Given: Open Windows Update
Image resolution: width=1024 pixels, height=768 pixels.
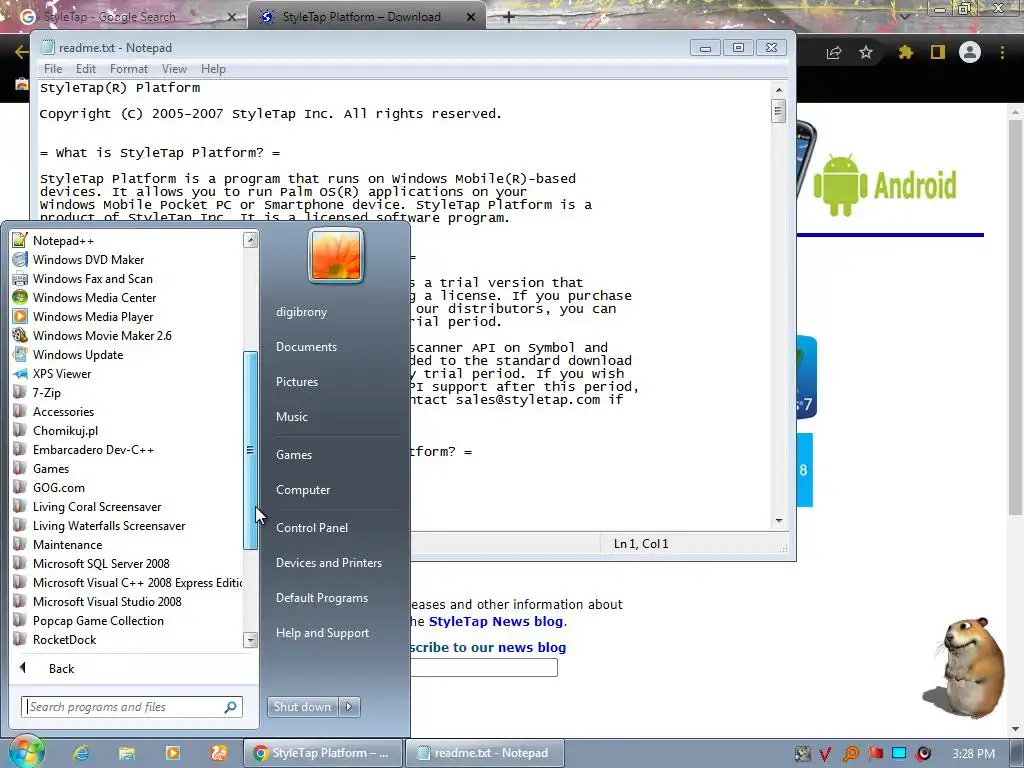Looking at the screenshot, I should (78, 354).
